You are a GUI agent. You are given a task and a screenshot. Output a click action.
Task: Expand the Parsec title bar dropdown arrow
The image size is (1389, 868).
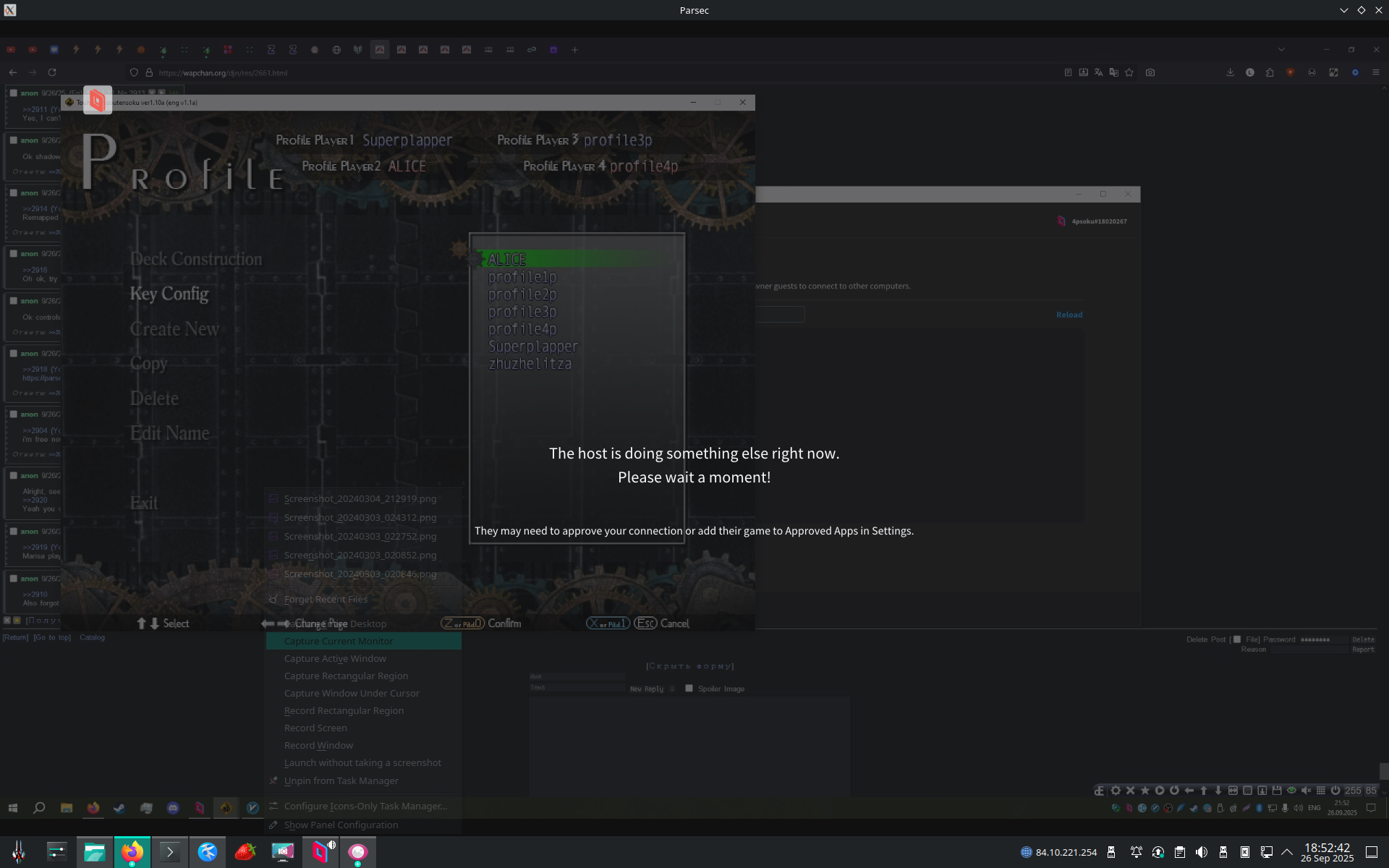pos(1343,10)
